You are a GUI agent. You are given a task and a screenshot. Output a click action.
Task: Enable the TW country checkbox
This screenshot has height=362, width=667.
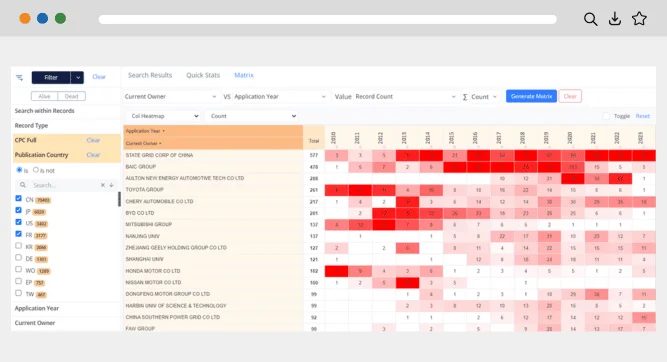tap(18, 293)
